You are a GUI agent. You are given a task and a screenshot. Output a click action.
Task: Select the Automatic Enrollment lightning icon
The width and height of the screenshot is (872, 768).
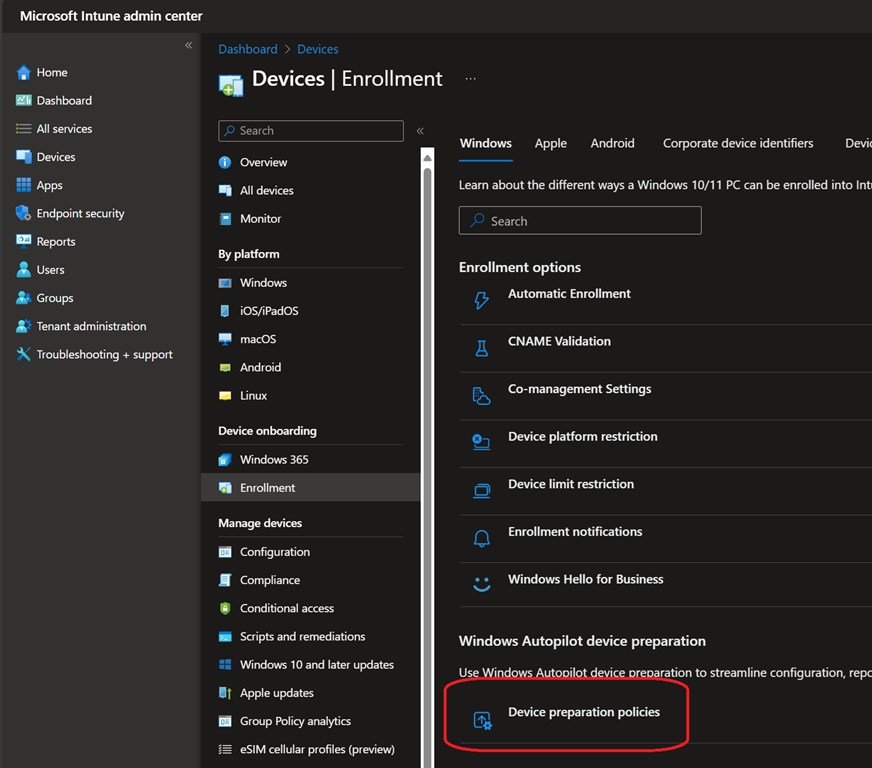tap(481, 300)
